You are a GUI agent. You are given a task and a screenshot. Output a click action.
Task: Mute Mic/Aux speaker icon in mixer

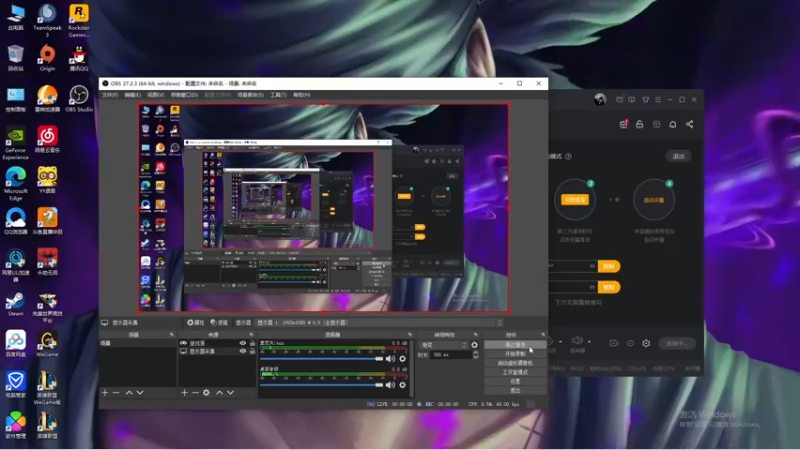(x=390, y=359)
